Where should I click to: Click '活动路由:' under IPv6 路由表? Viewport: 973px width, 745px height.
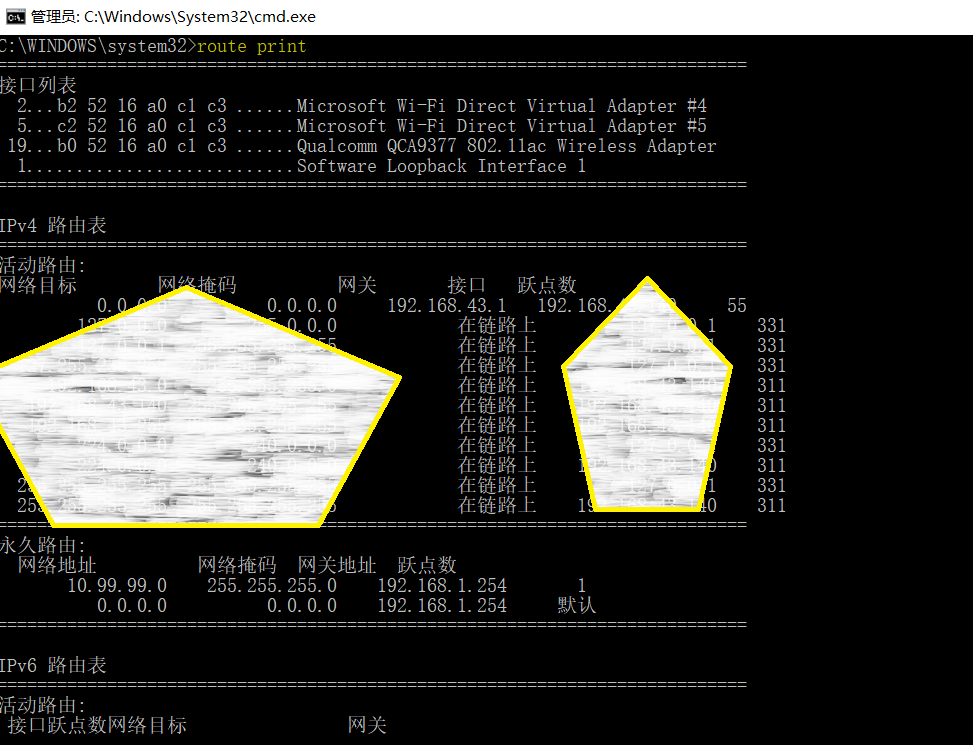[x=43, y=705]
